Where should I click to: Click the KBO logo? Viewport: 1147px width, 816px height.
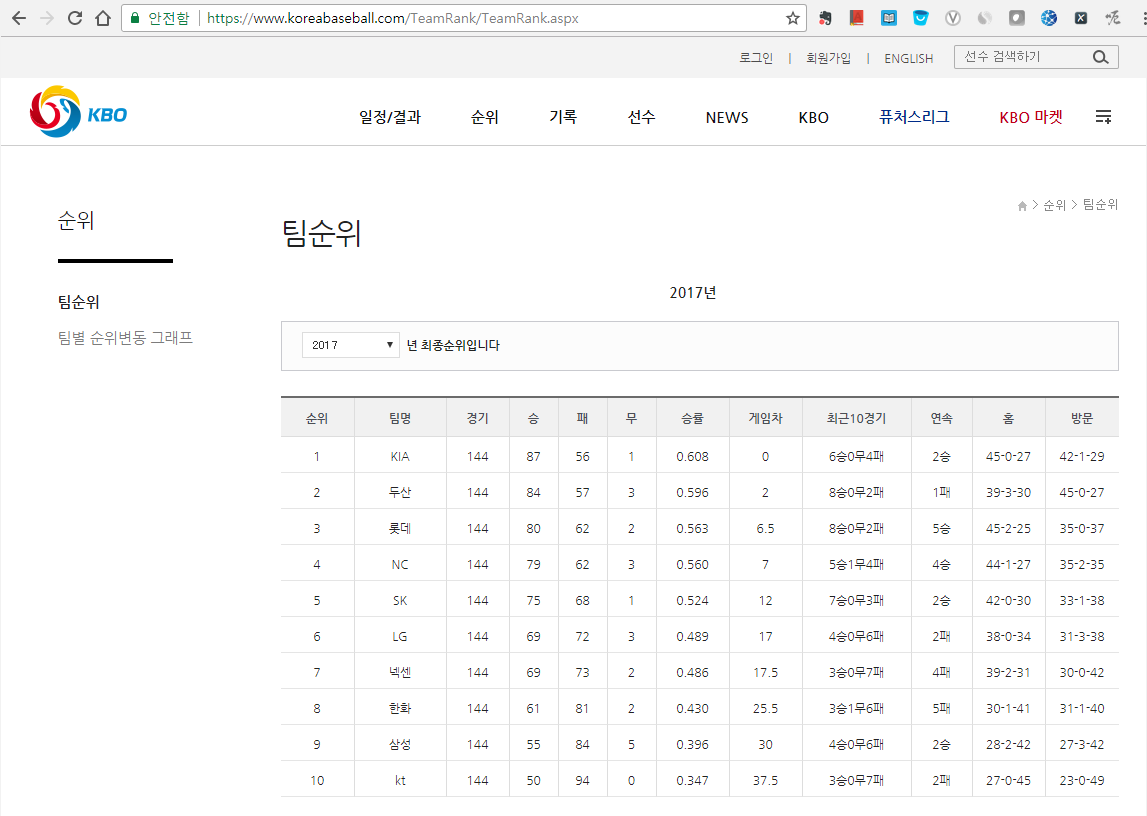point(78,111)
